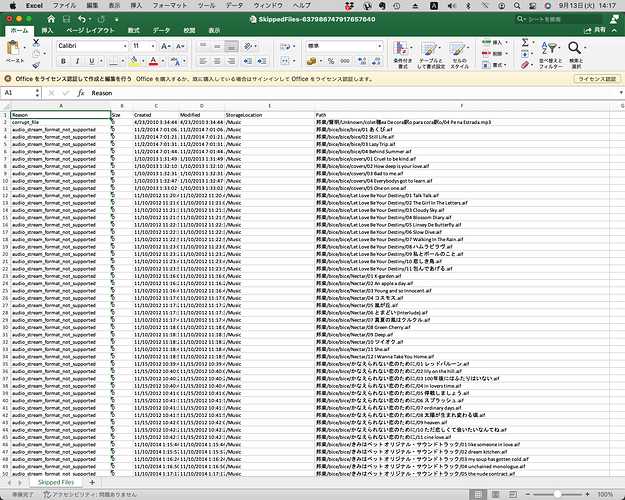The width and height of the screenshot is (625, 500).
Task: Decrease the font size
Action: 180,46
